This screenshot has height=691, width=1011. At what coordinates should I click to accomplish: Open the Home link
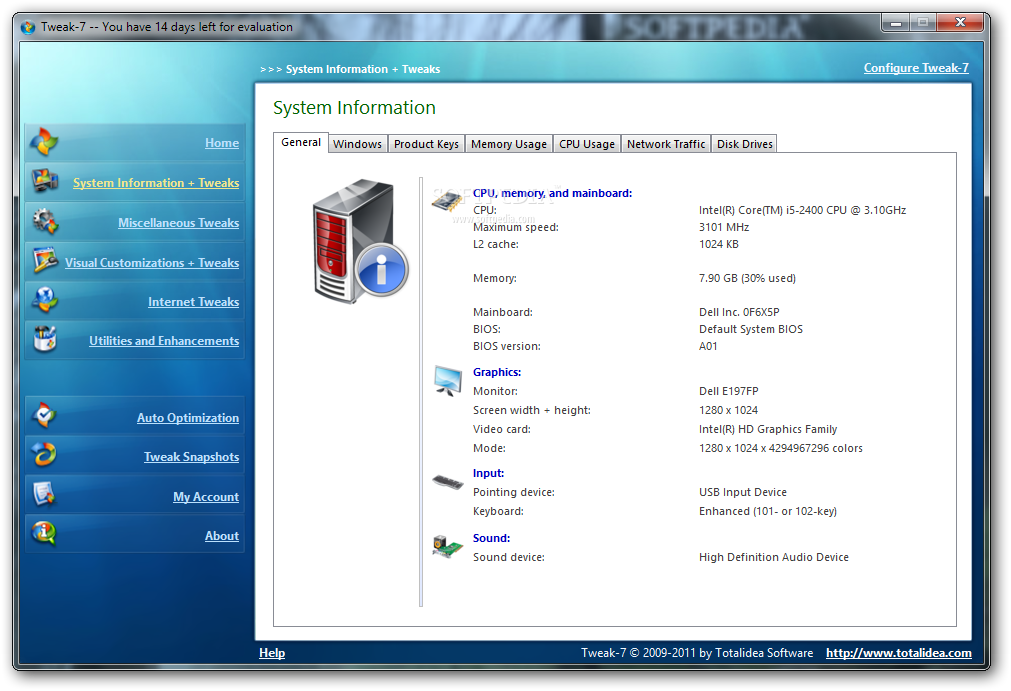[x=222, y=143]
